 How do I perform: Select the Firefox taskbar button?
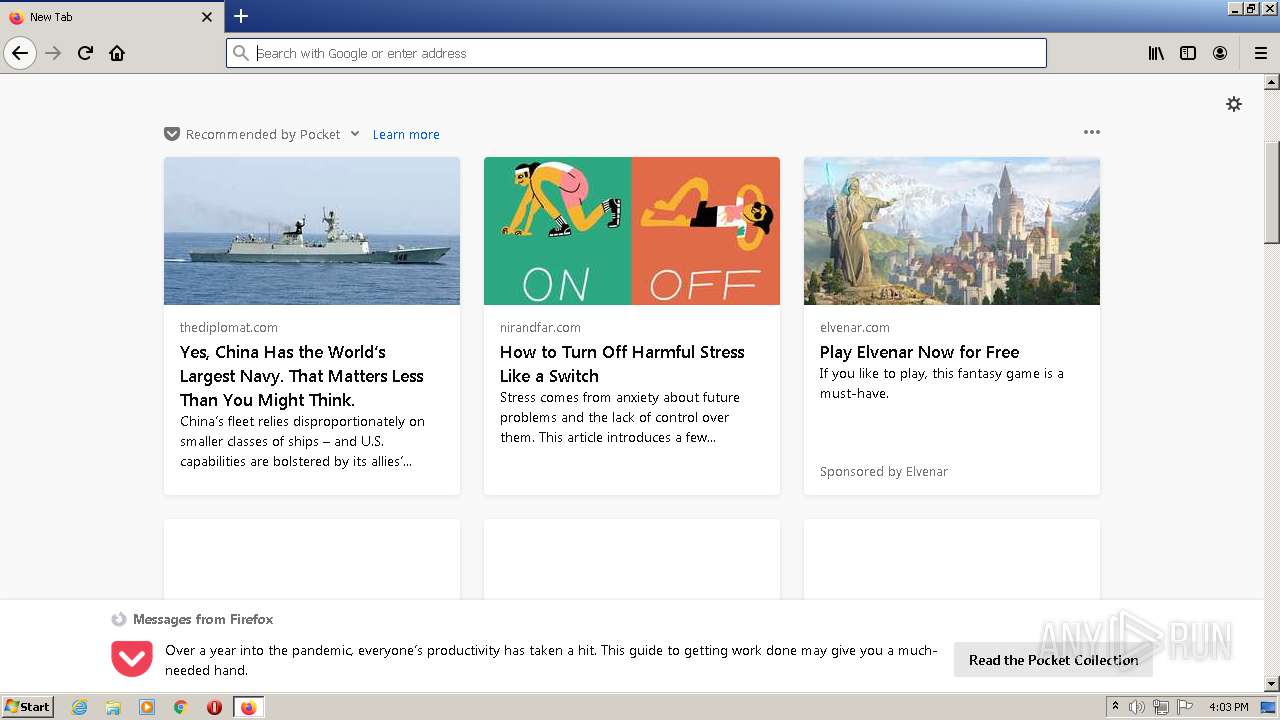tap(248, 707)
